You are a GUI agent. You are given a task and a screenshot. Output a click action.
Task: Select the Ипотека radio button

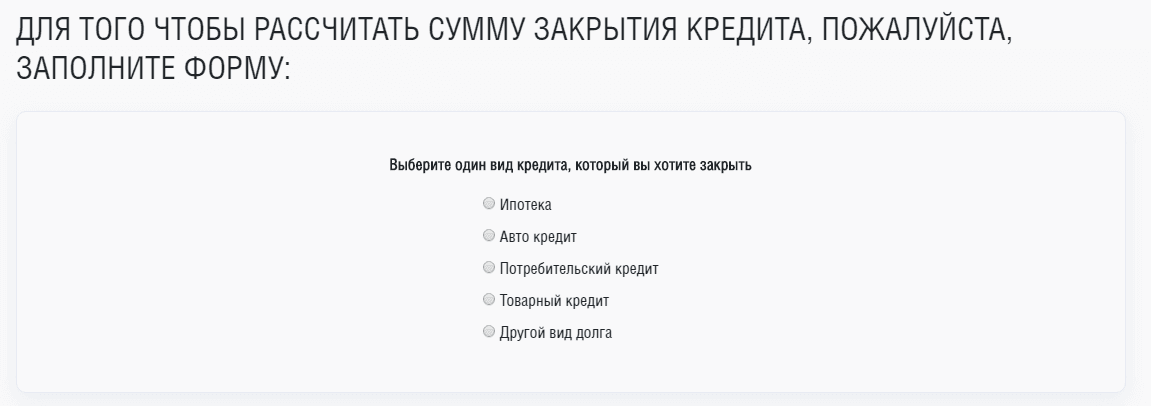pos(489,204)
